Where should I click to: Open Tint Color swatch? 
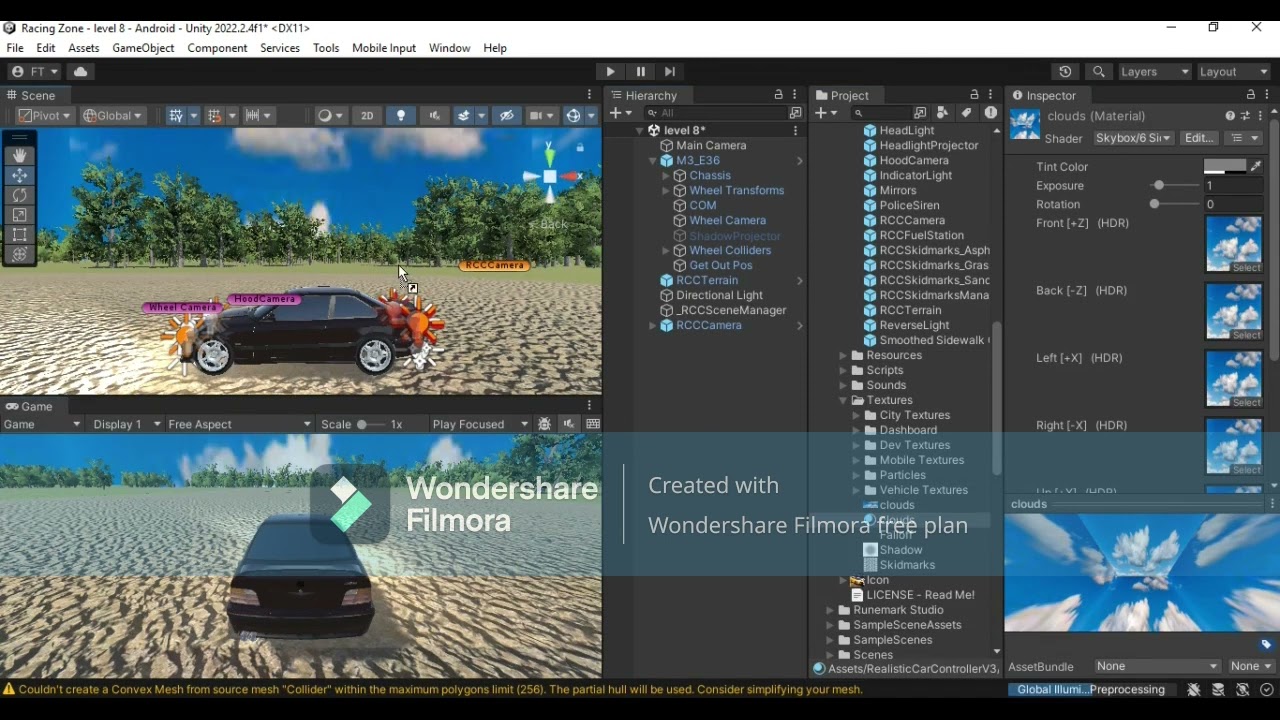[x=1225, y=167]
